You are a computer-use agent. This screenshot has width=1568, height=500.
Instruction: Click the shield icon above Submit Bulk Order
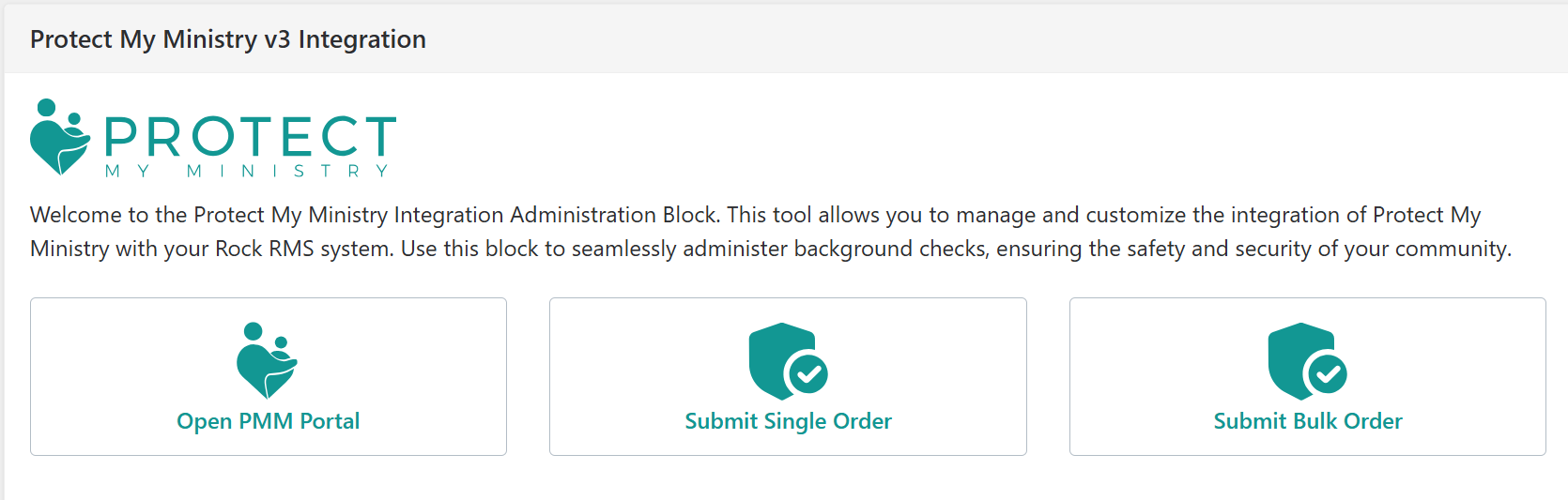coord(1307,361)
